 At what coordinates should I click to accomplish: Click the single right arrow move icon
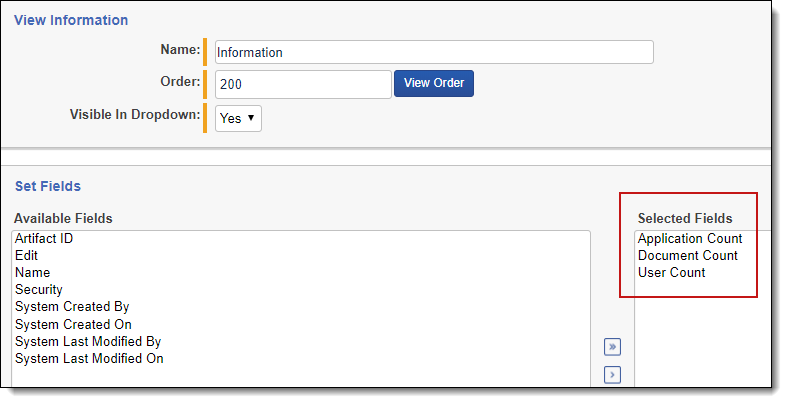612,375
